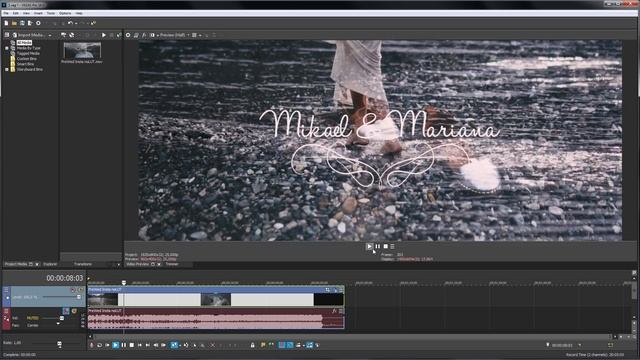Stop video in the preview window controls
640x360 pixels.
[385, 246]
